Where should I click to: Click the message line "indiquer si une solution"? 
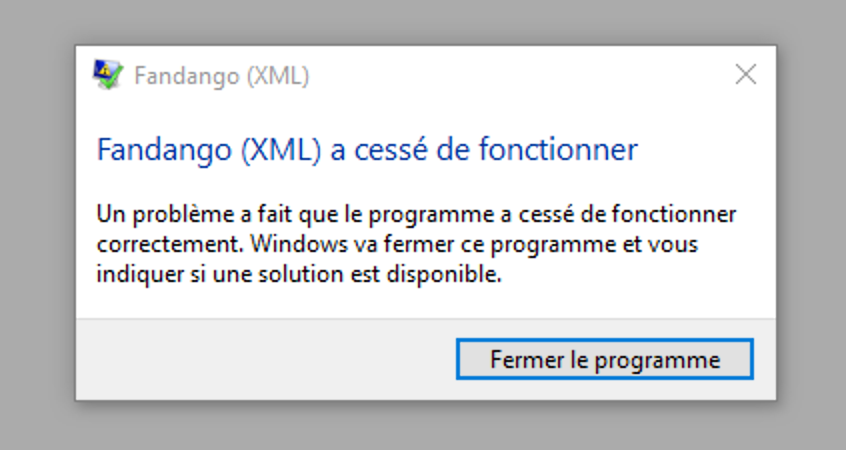[298, 274]
